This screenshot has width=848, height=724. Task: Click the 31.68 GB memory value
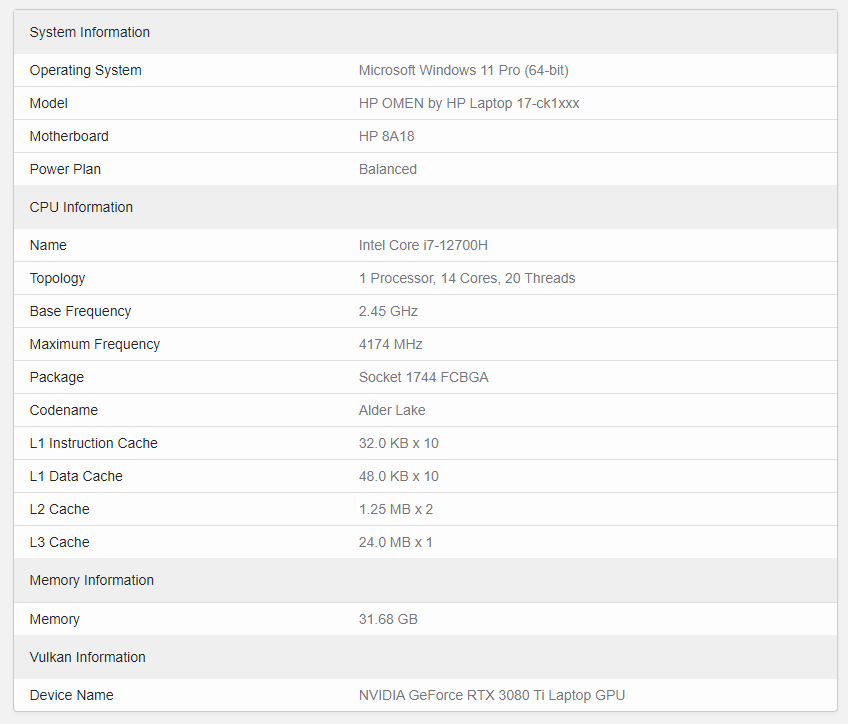pos(388,619)
